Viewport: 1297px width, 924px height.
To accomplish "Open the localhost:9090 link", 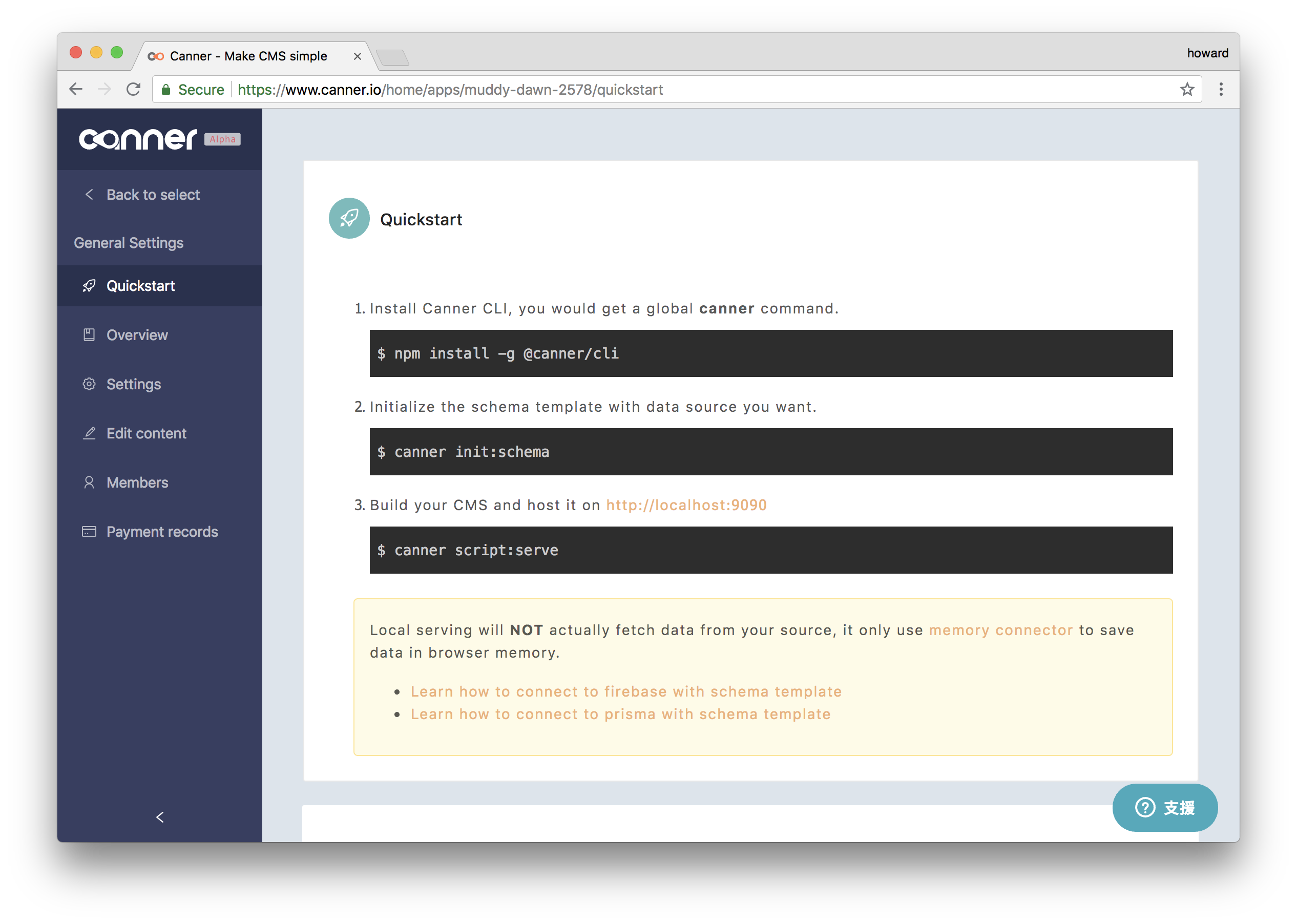I will (x=686, y=505).
